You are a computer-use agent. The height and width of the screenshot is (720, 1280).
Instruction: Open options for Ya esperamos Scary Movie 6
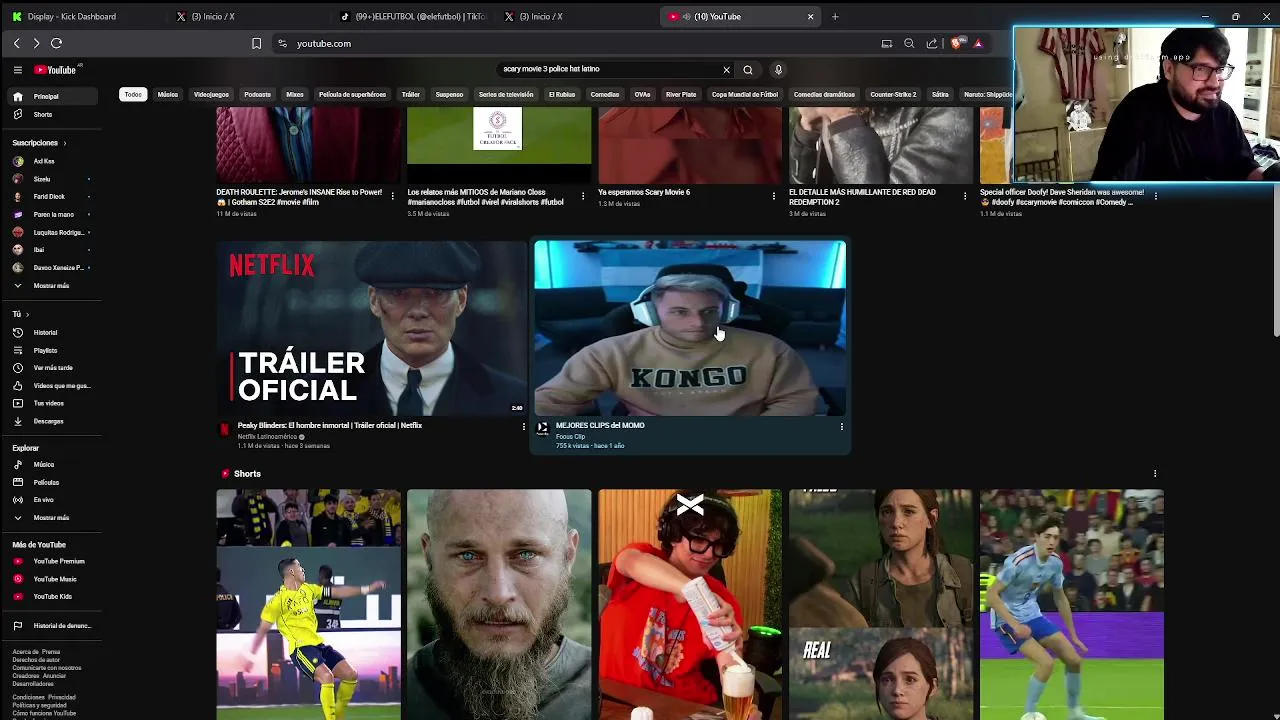tap(774, 196)
